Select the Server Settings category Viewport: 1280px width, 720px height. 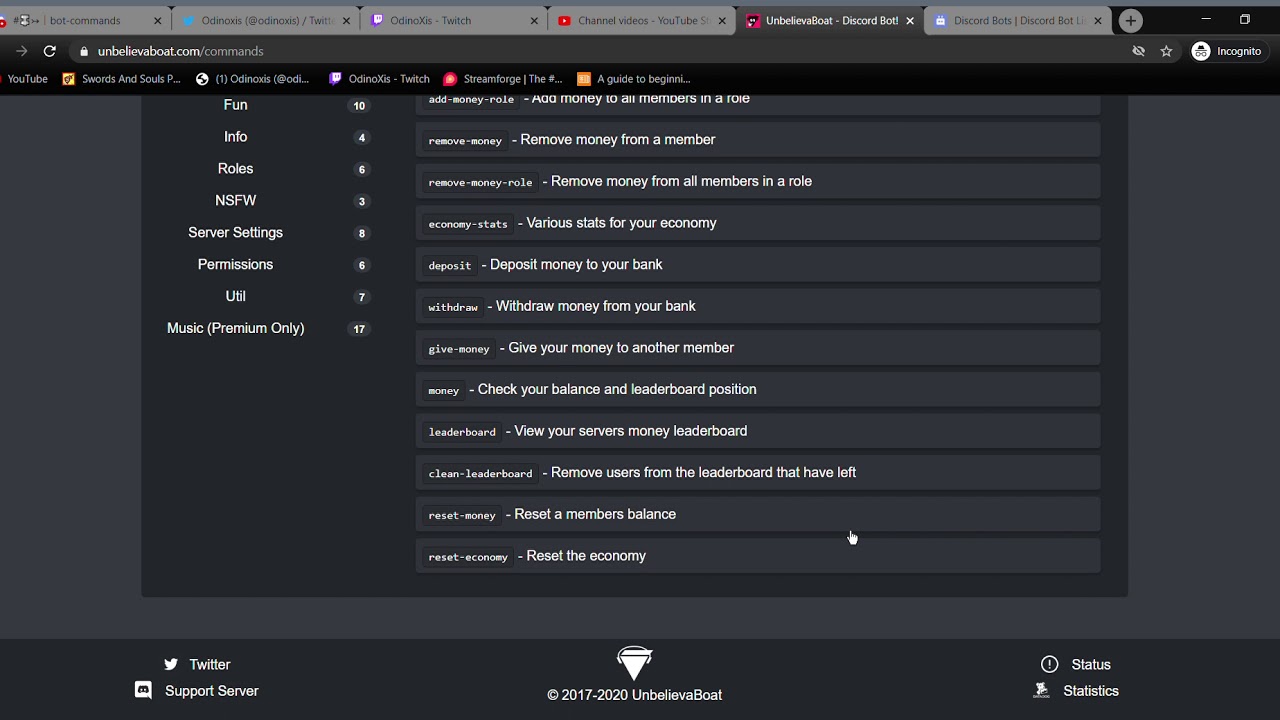[236, 233]
